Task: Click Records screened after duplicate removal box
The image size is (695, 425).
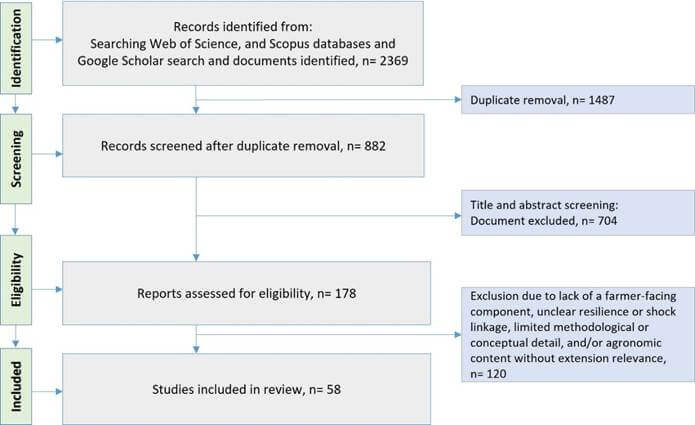Action: tap(243, 146)
